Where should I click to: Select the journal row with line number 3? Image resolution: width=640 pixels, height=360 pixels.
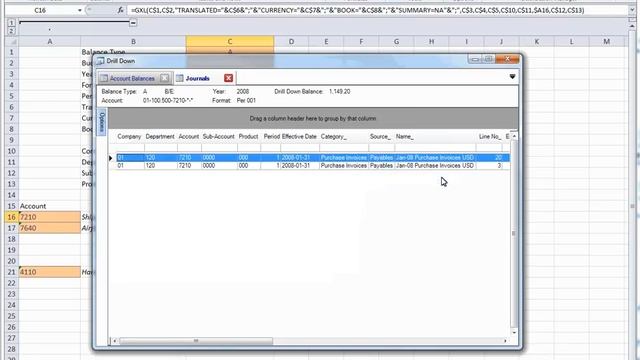coord(313,166)
